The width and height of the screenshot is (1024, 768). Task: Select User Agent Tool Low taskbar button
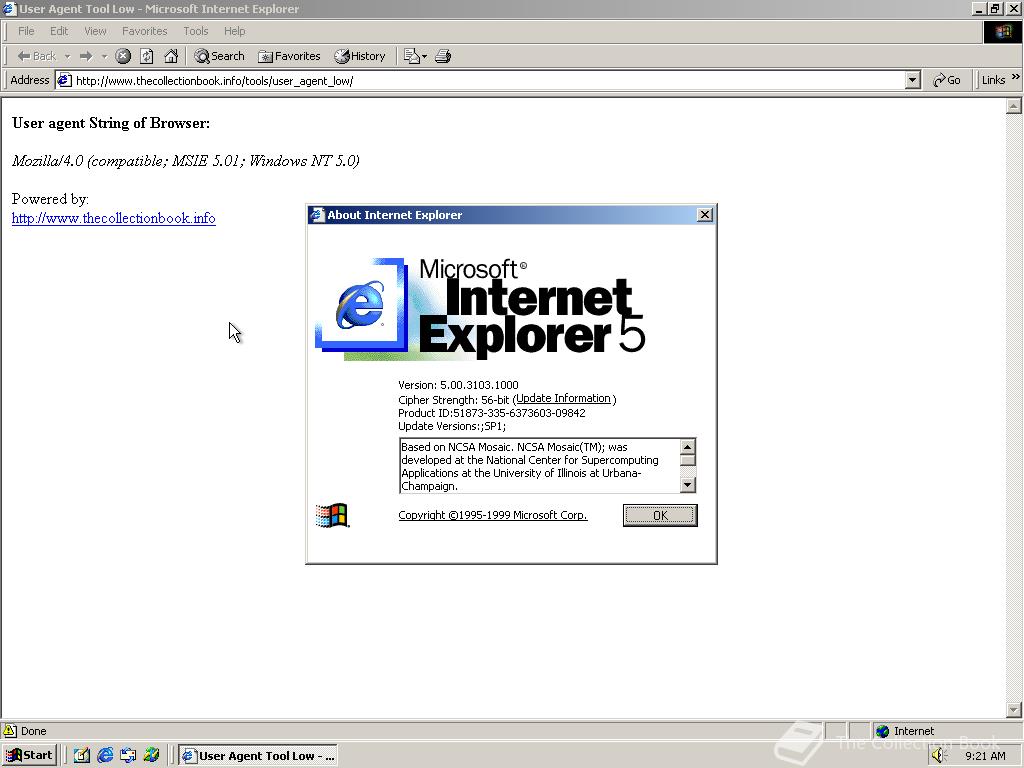point(258,756)
